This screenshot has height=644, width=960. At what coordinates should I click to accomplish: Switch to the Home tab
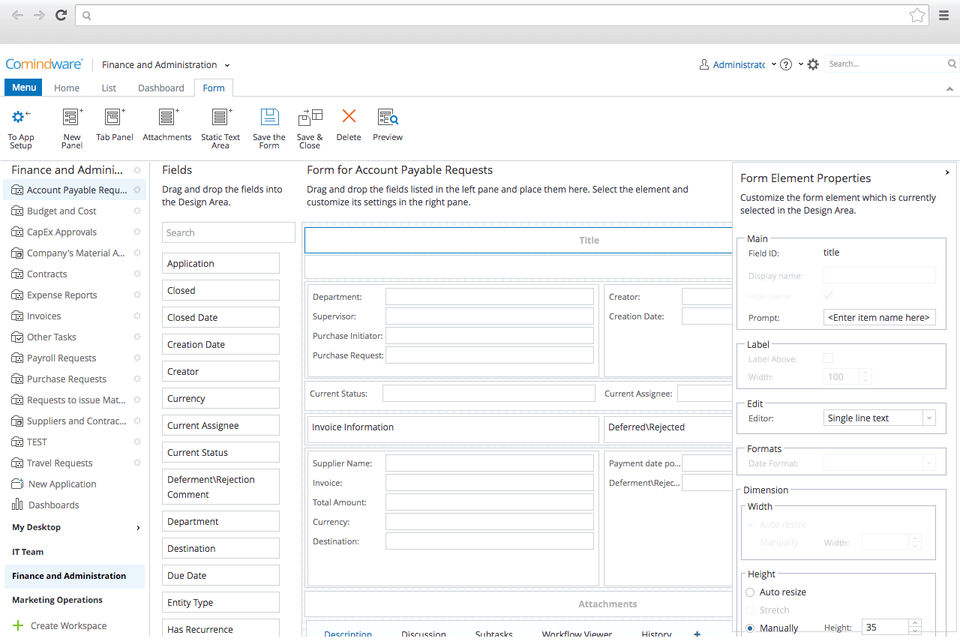[67, 88]
